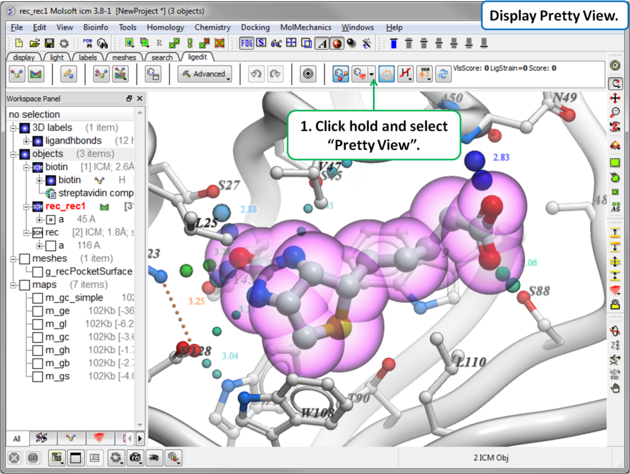The image size is (630, 474).
Task: Select the rec_rec1 object in the workspace
Action: [x=67, y=206]
